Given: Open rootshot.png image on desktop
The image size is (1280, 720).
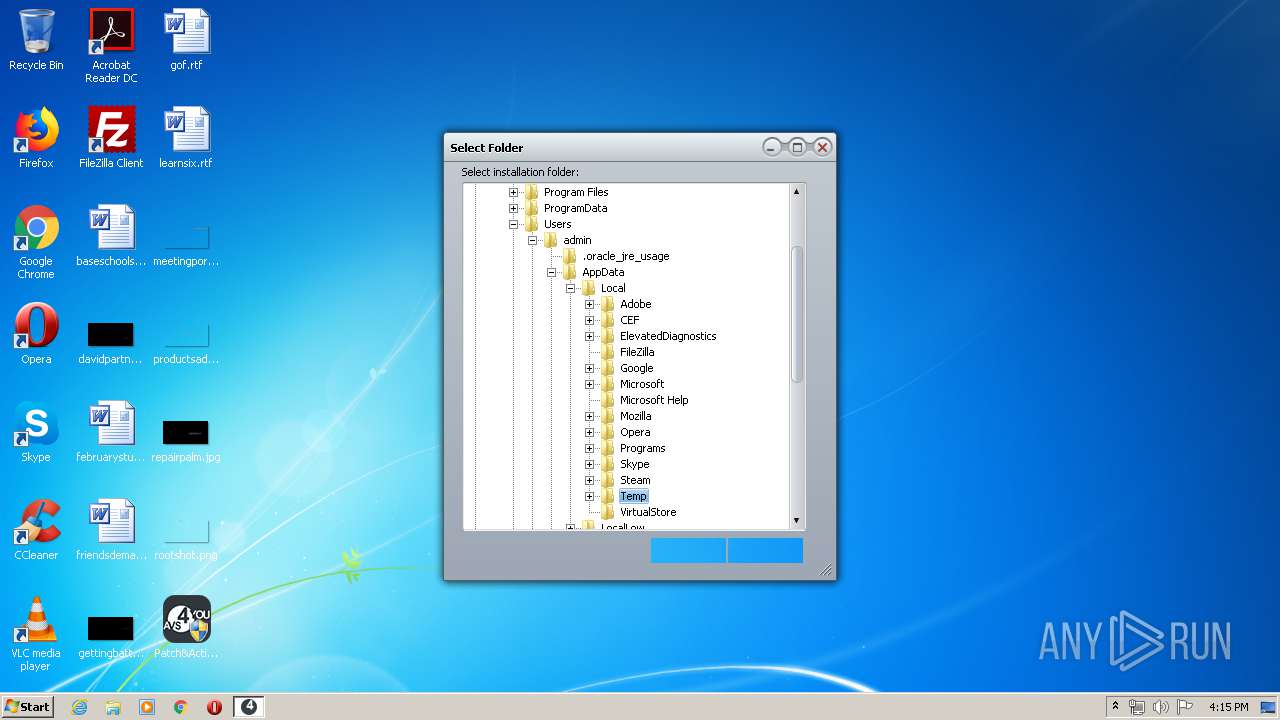Looking at the screenshot, I should (x=186, y=538).
